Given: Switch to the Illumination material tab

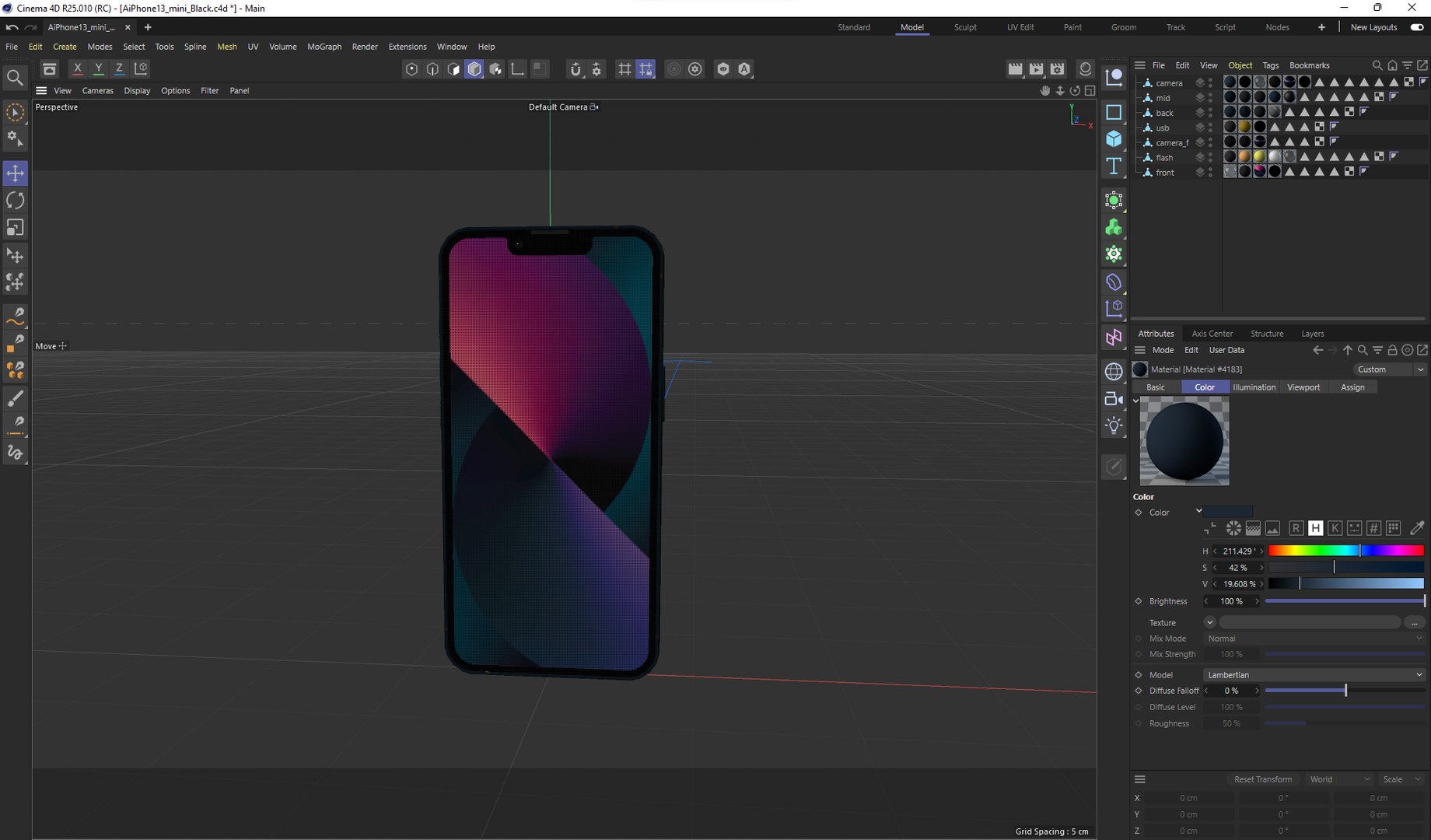Looking at the screenshot, I should tap(1254, 387).
